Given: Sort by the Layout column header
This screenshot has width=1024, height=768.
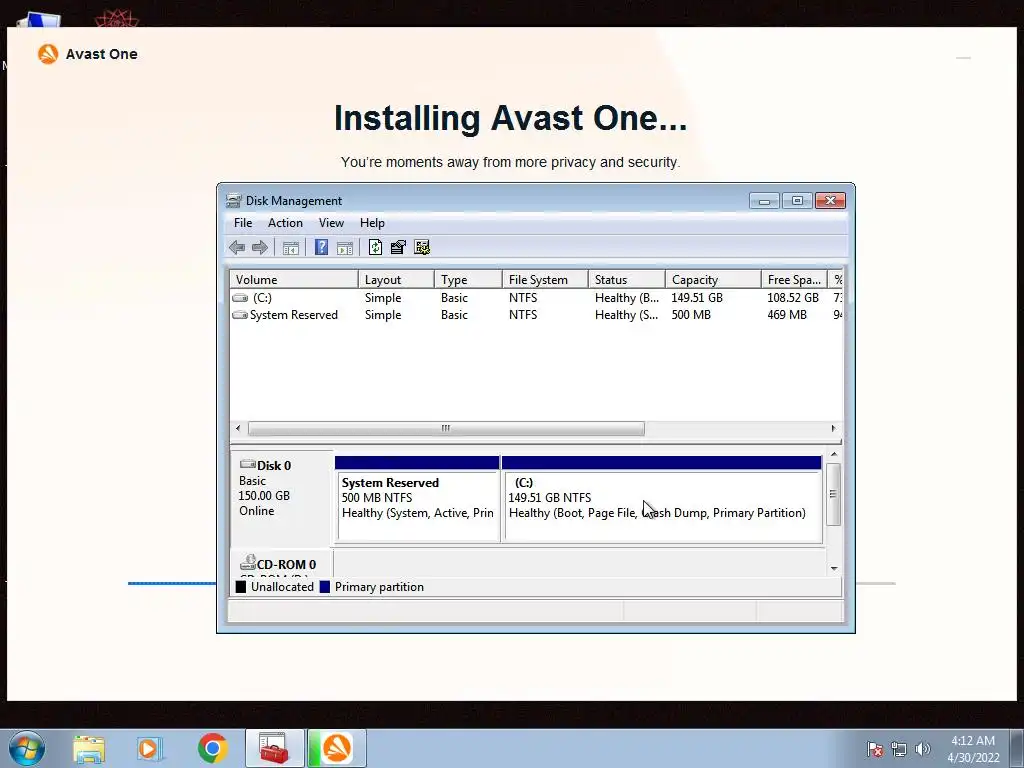Looking at the screenshot, I should pos(396,280).
